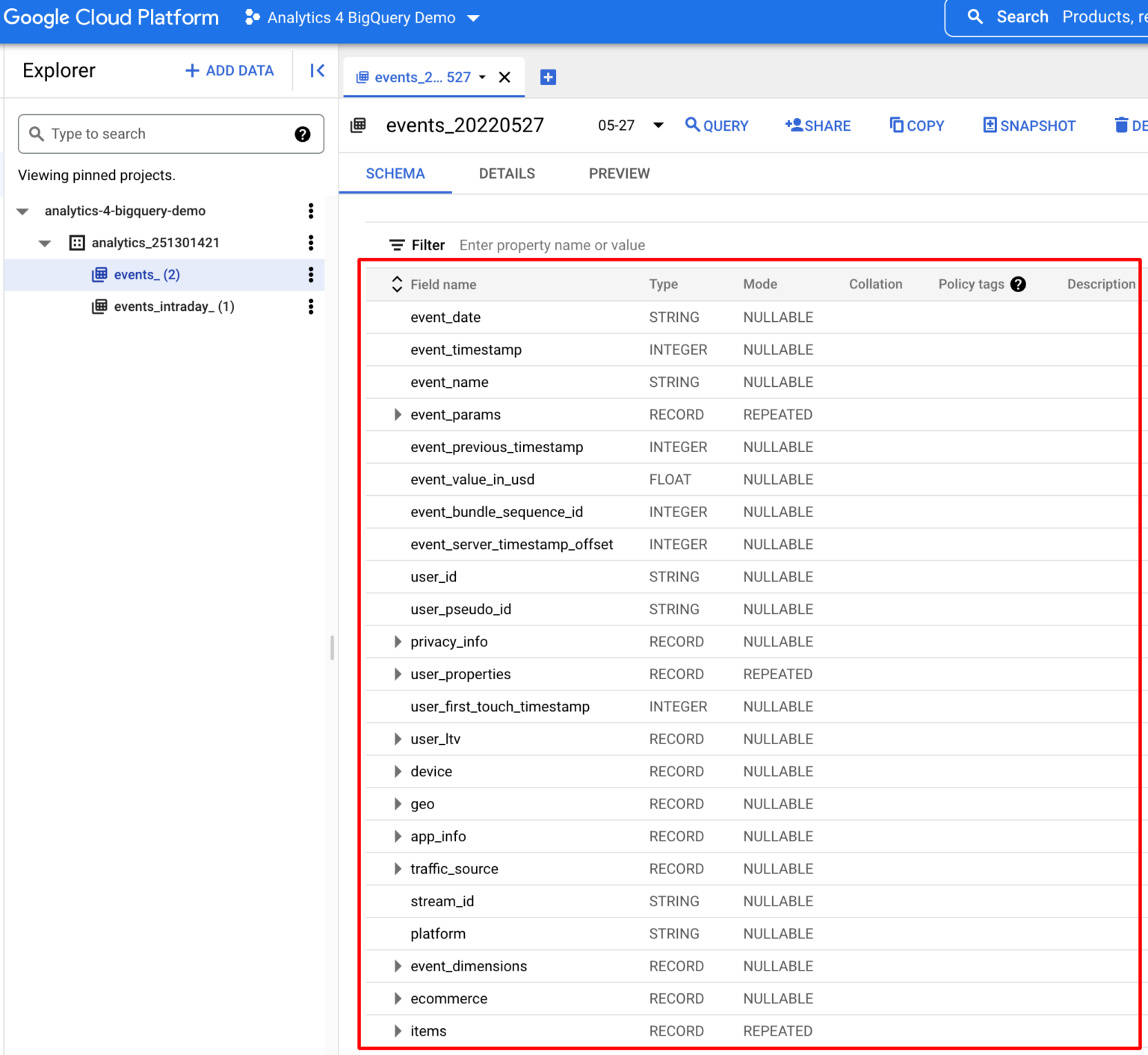Switch to the DETAILS tab
Image resolution: width=1148 pixels, height=1055 pixels.
(x=507, y=173)
